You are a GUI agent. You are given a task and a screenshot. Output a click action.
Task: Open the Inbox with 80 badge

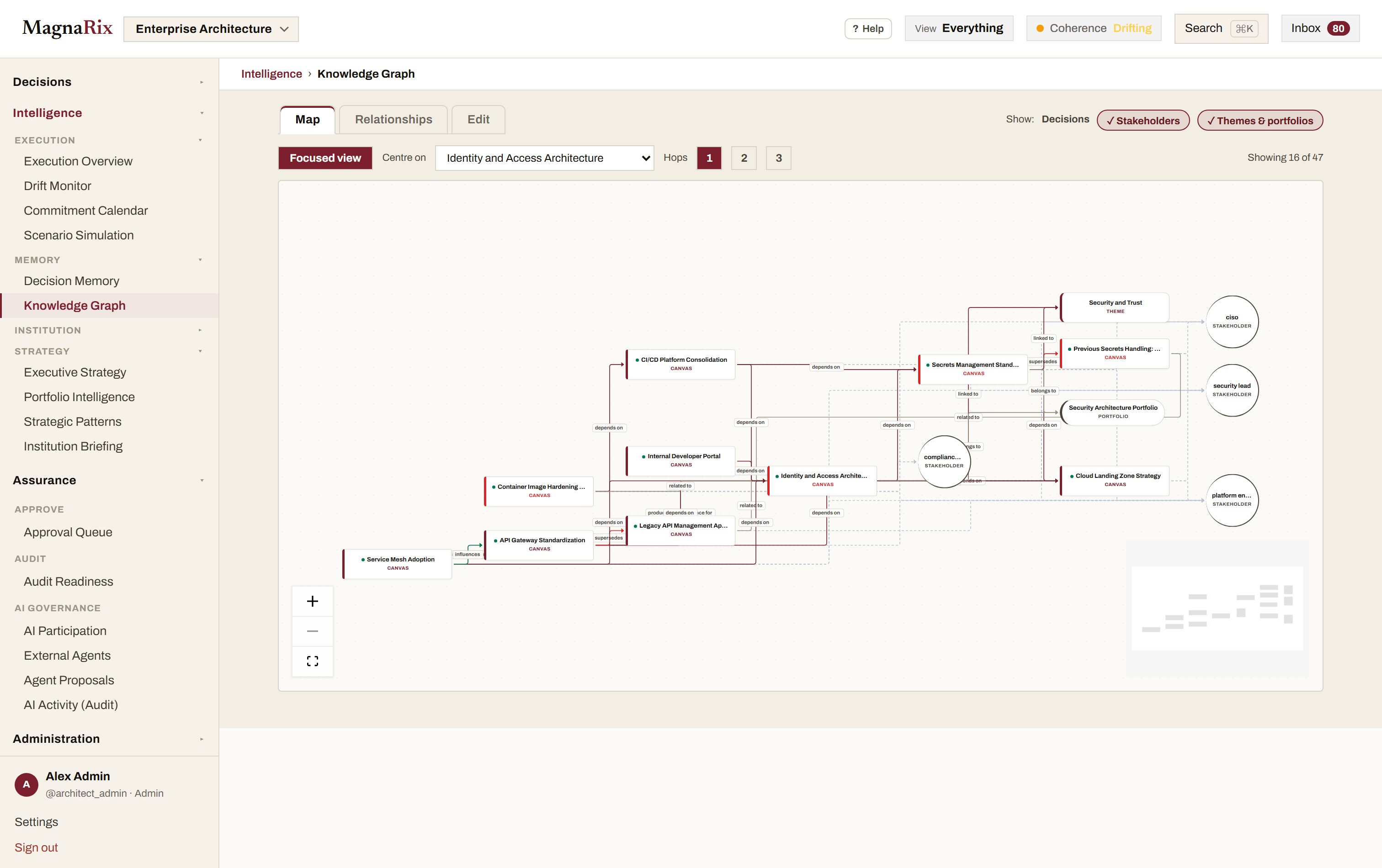tap(1320, 28)
